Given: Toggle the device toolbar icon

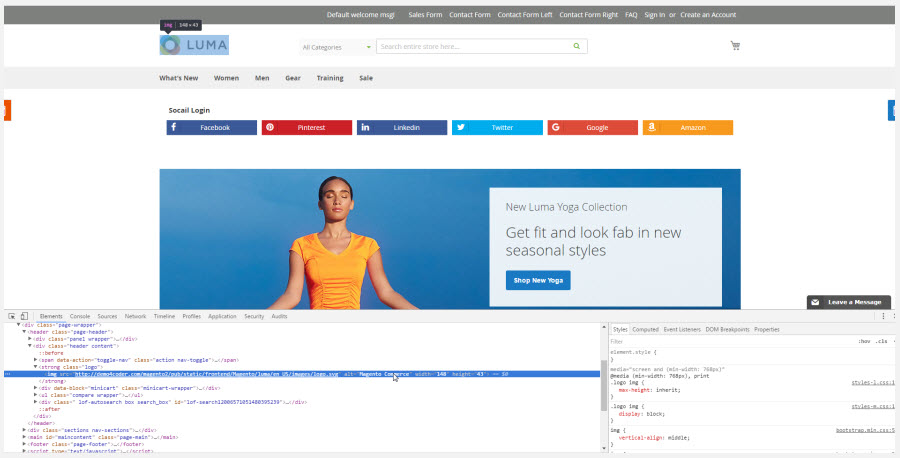Looking at the screenshot, I should pos(24,316).
